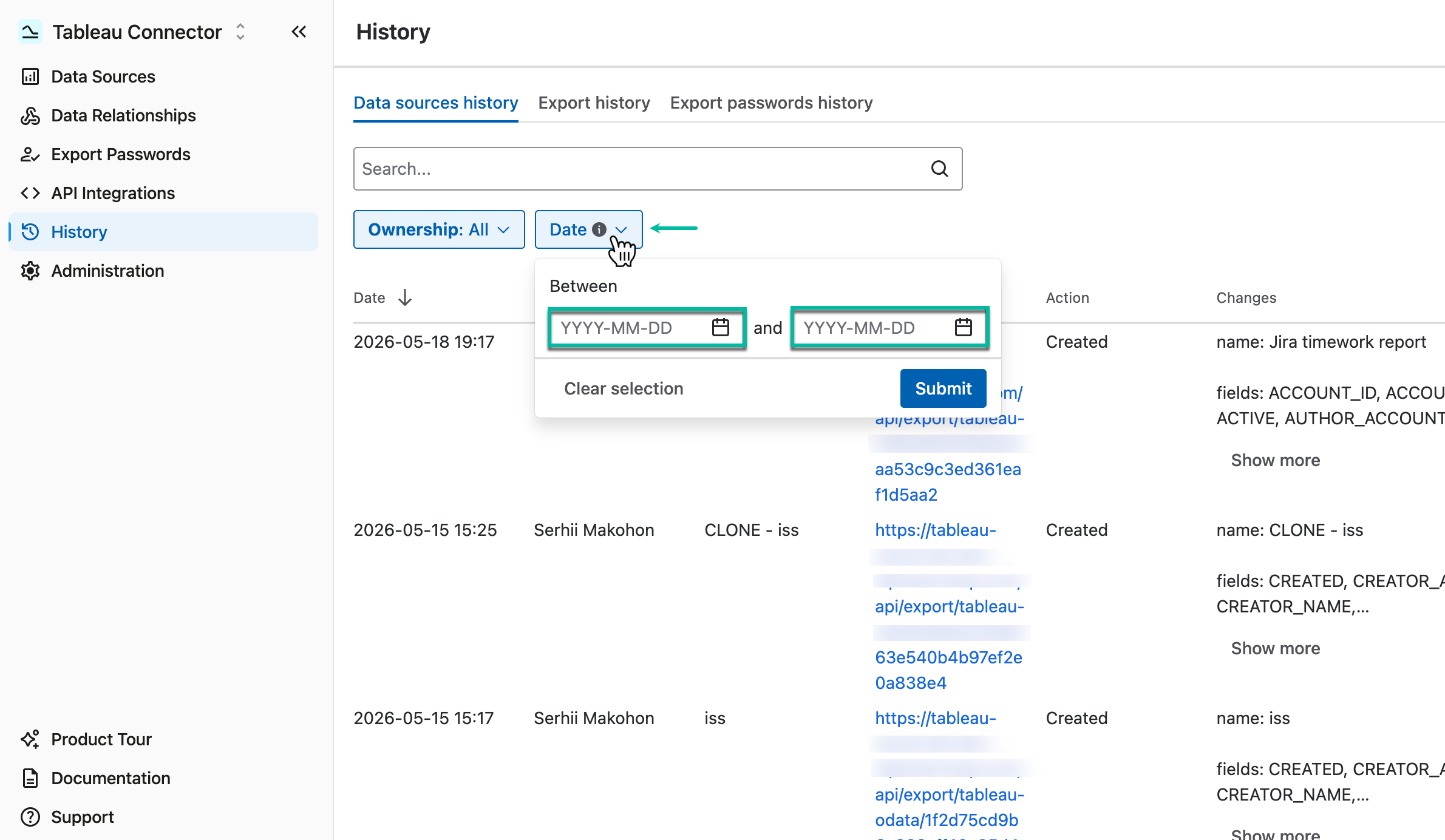Open URL part 63e540b4b97ef2e
The image size is (1445, 840).
[948, 657]
